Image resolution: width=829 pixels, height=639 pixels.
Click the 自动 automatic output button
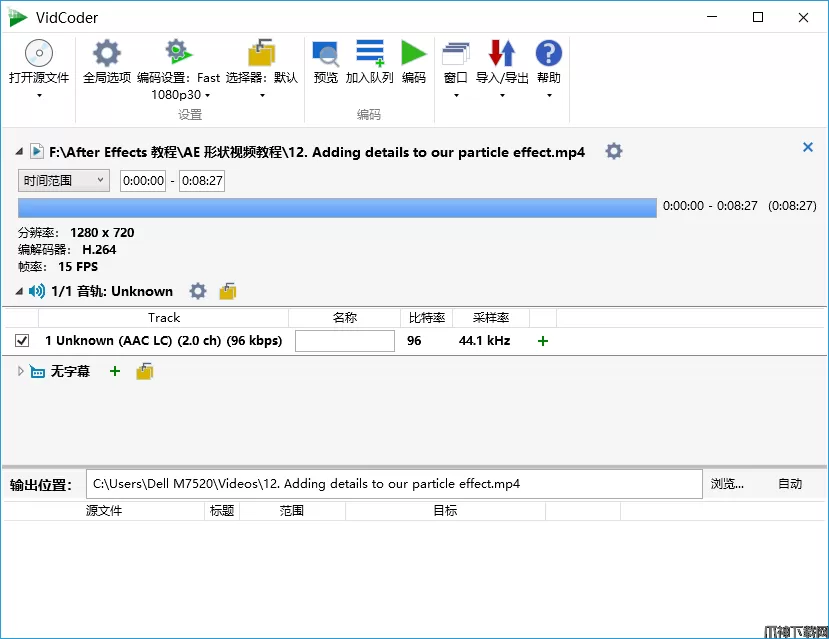coord(790,484)
